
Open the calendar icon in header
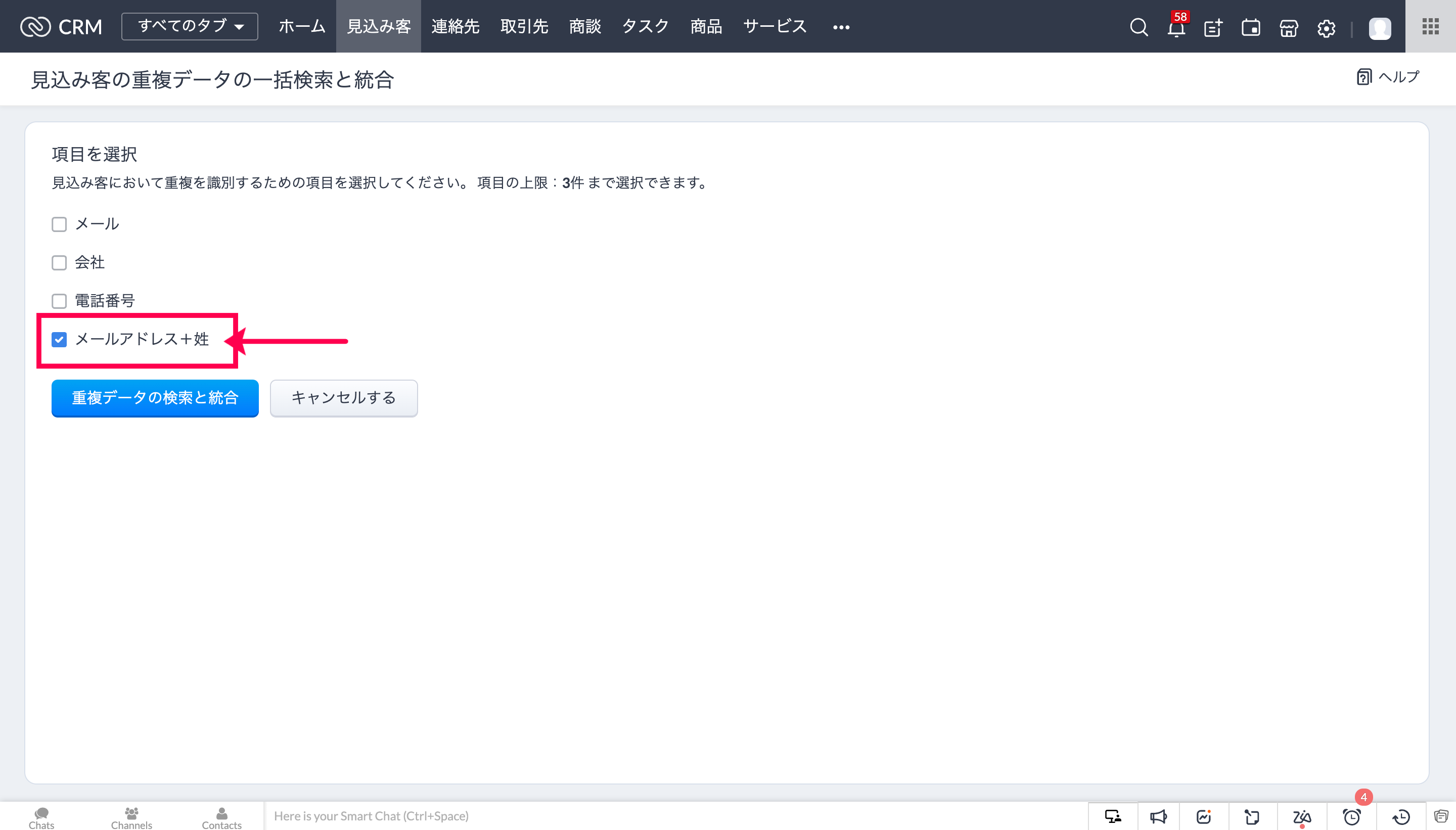(x=1251, y=27)
